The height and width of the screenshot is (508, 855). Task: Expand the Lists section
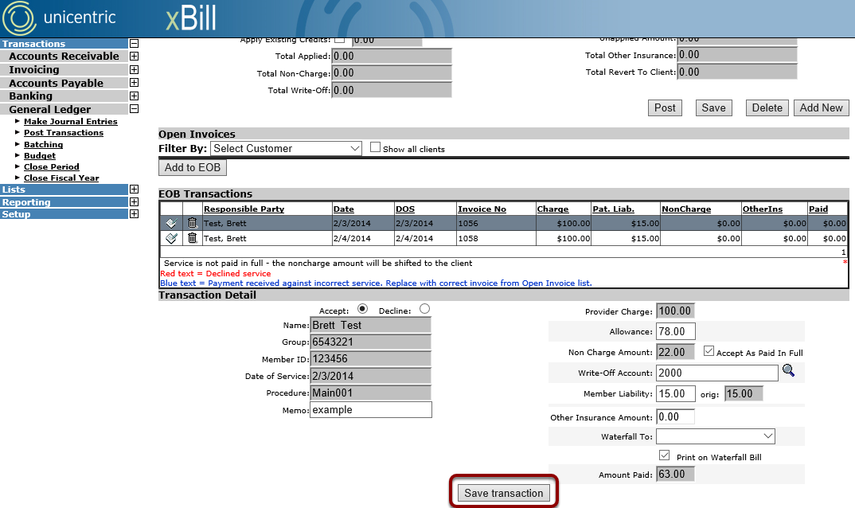[x=134, y=189]
